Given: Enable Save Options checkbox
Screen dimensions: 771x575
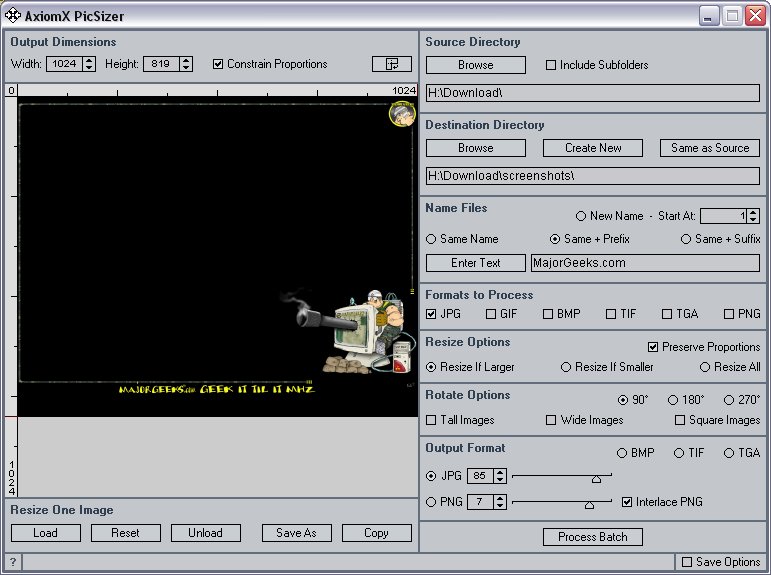Looking at the screenshot, I should click(x=687, y=562).
